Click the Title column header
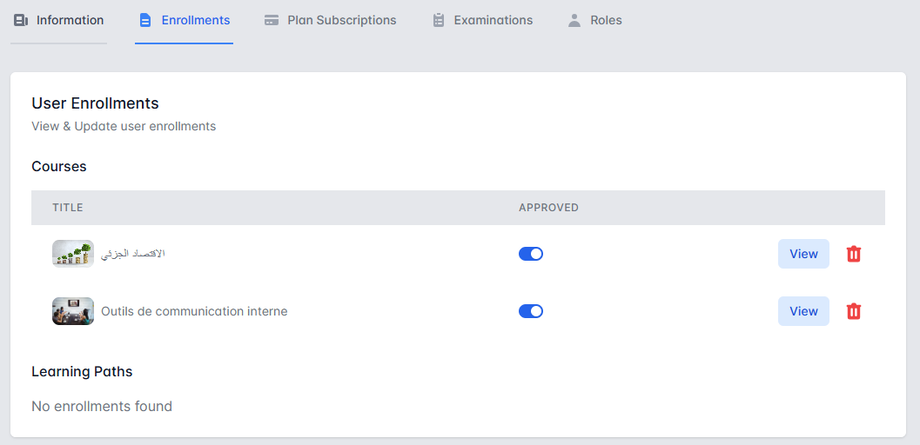The width and height of the screenshot is (920, 445). tap(68, 208)
